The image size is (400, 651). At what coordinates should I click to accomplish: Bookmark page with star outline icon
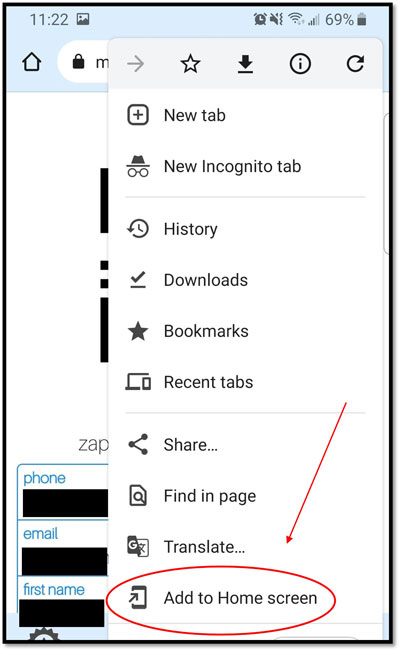(x=191, y=64)
